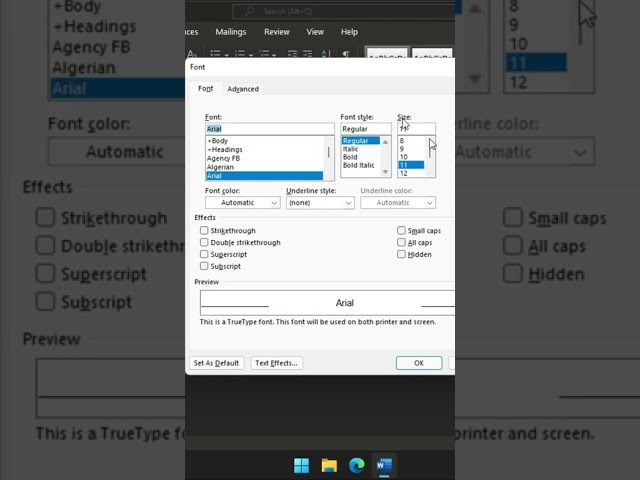The width and height of the screenshot is (640, 480).
Task: Choose Italic in the Font style list
Action: (x=360, y=149)
